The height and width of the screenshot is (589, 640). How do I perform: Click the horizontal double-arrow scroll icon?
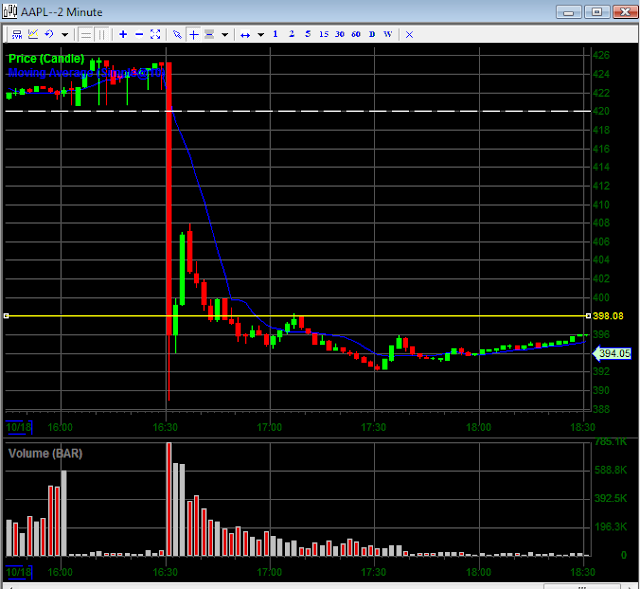245,35
